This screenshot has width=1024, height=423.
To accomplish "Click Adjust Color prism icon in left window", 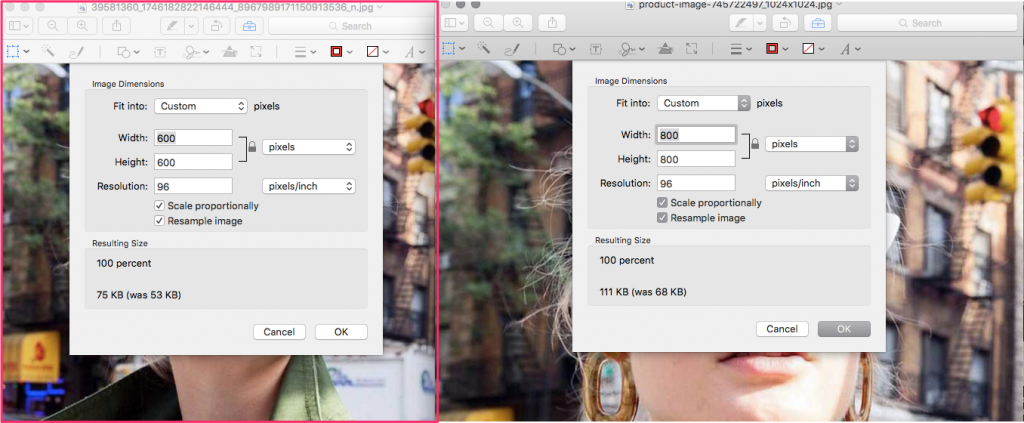I will 228,49.
